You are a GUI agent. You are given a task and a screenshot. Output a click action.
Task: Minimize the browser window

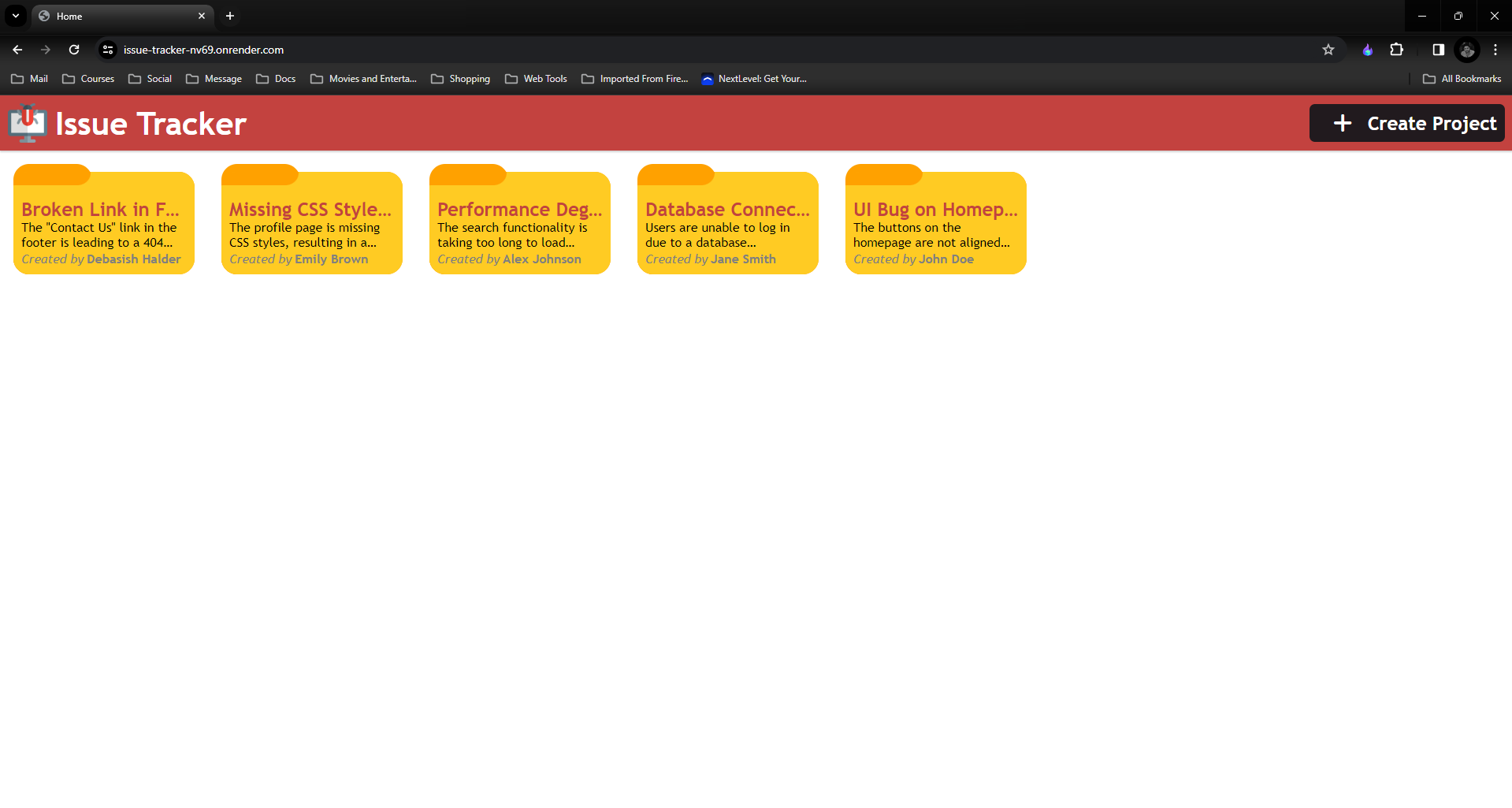click(x=1422, y=16)
